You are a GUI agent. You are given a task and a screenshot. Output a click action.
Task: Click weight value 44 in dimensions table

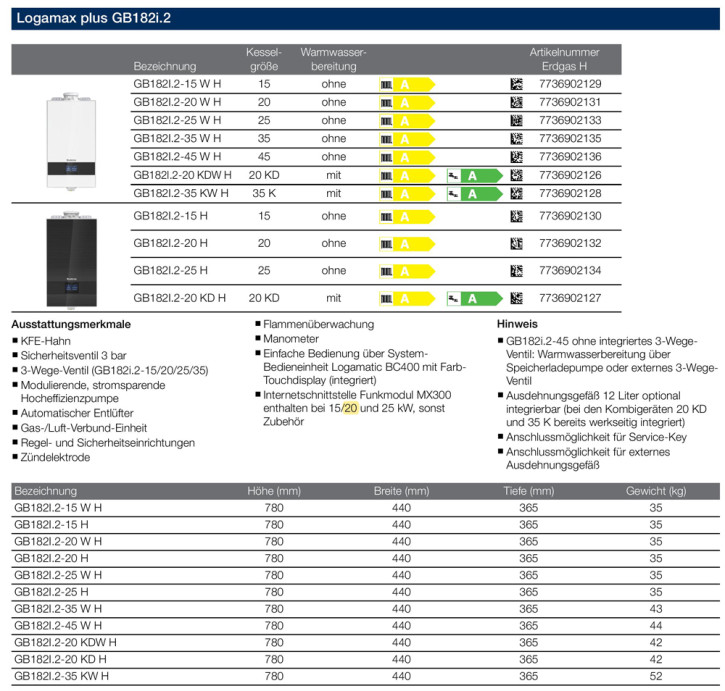click(656, 626)
